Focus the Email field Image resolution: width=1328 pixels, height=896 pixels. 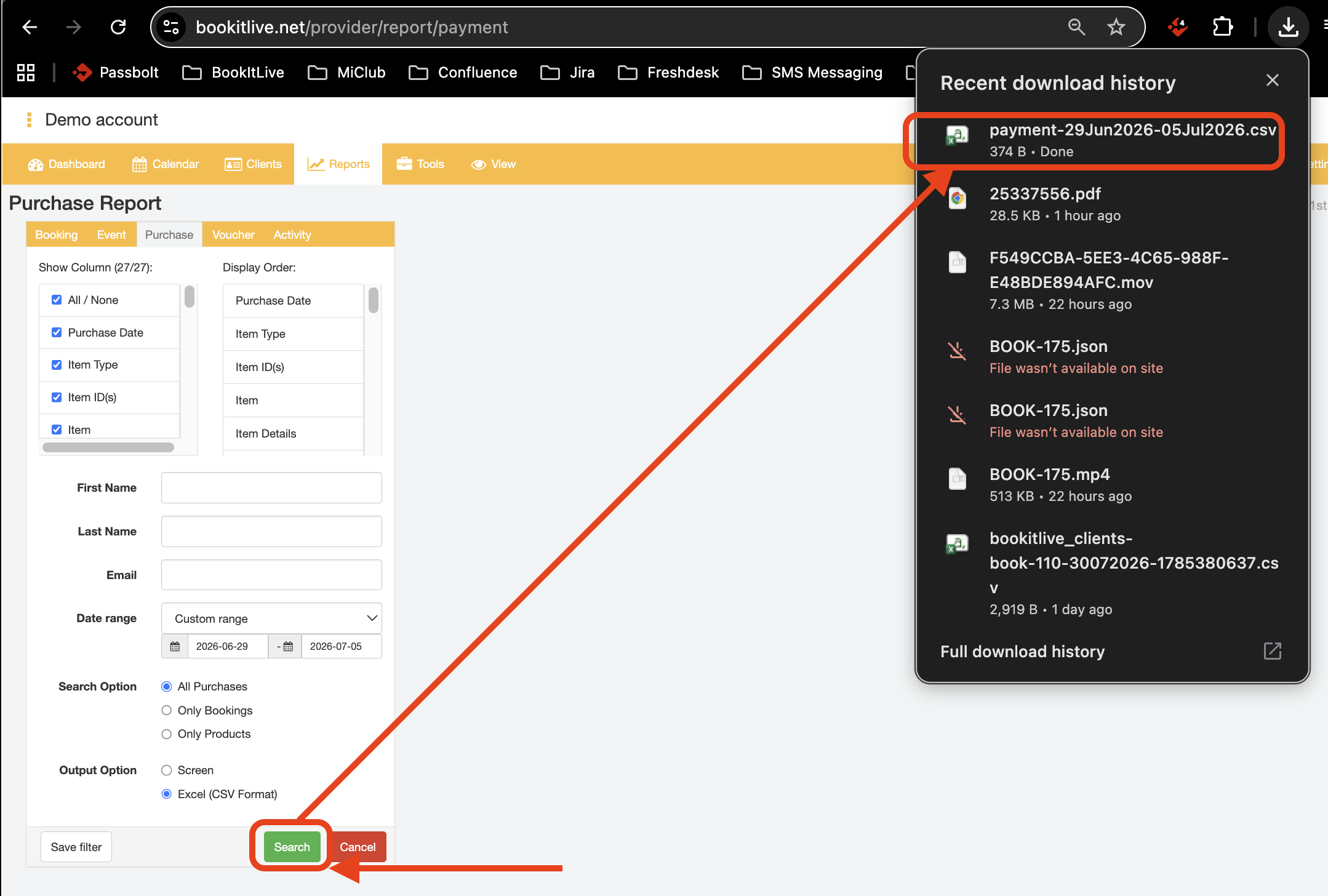(x=271, y=575)
